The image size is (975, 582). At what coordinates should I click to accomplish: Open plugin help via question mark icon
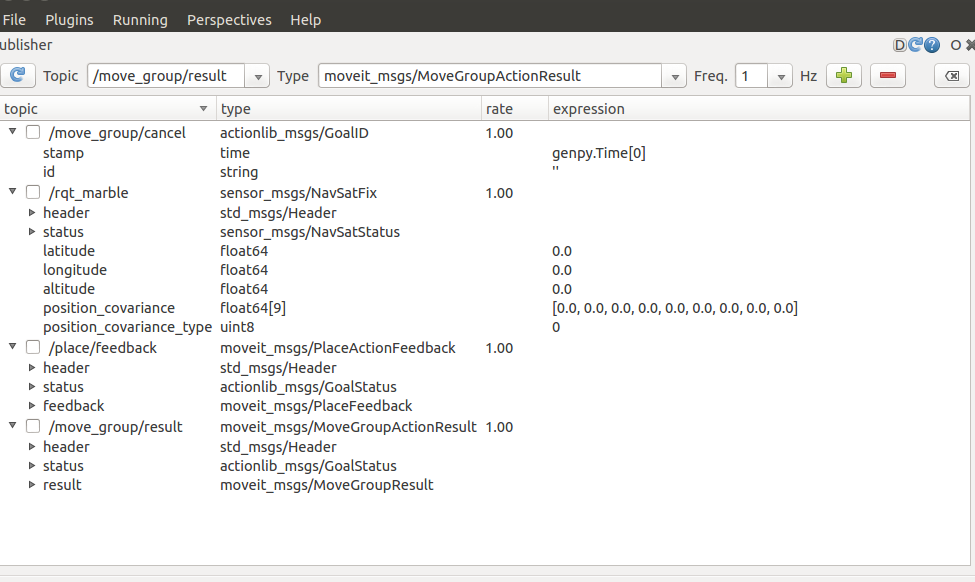tap(932, 45)
